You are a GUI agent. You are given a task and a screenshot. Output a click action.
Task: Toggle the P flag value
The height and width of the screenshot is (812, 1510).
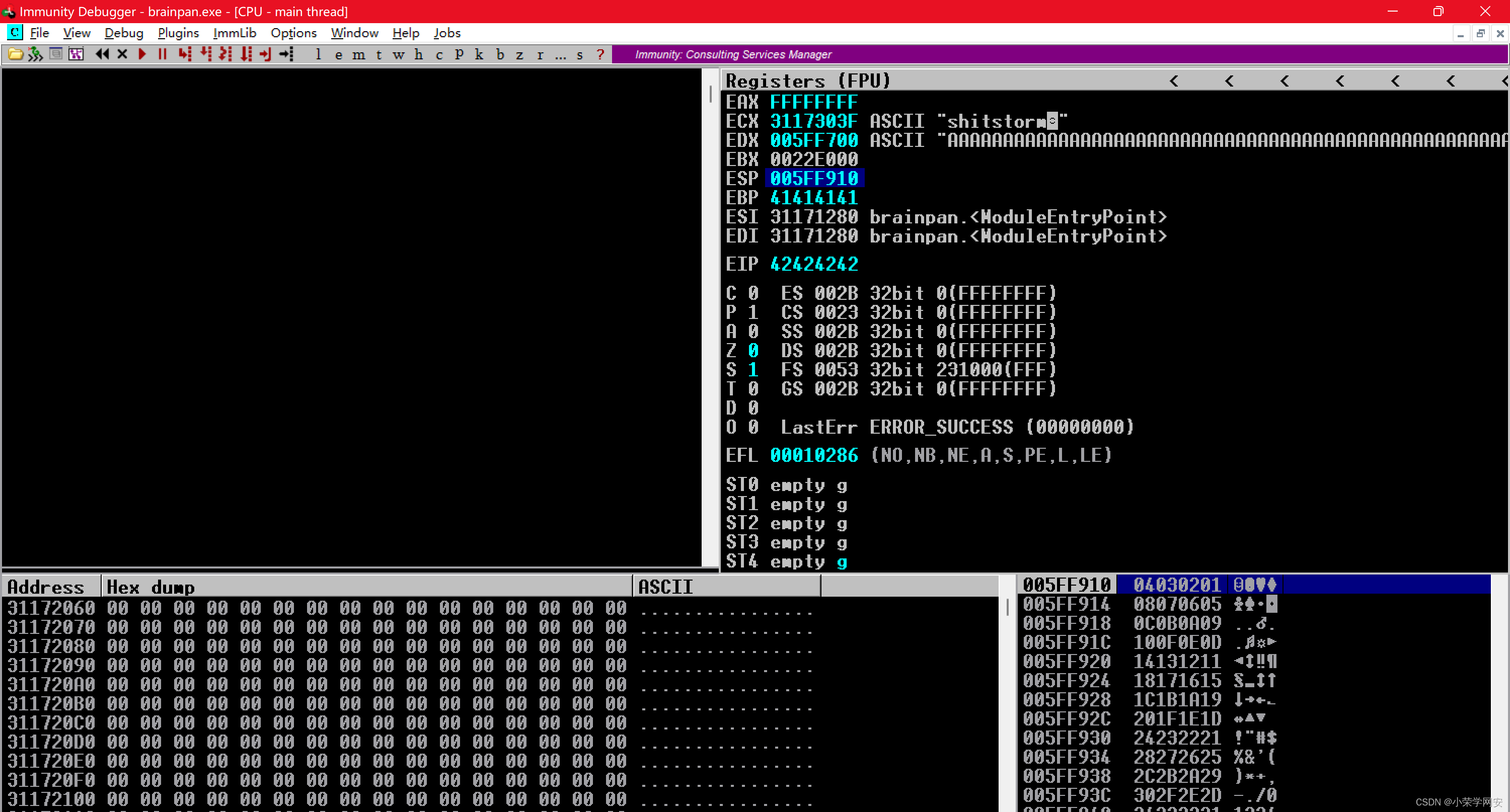click(x=753, y=313)
